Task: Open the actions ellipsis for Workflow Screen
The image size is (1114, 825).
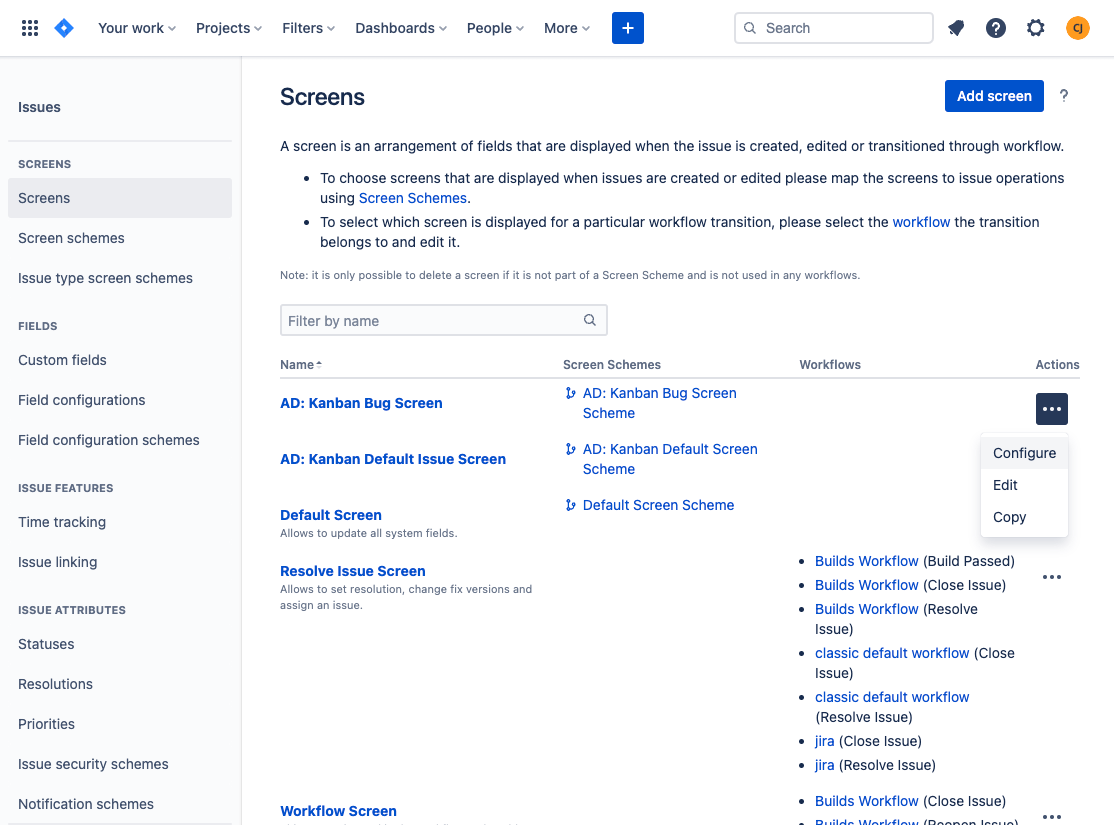Action: tap(1051, 816)
